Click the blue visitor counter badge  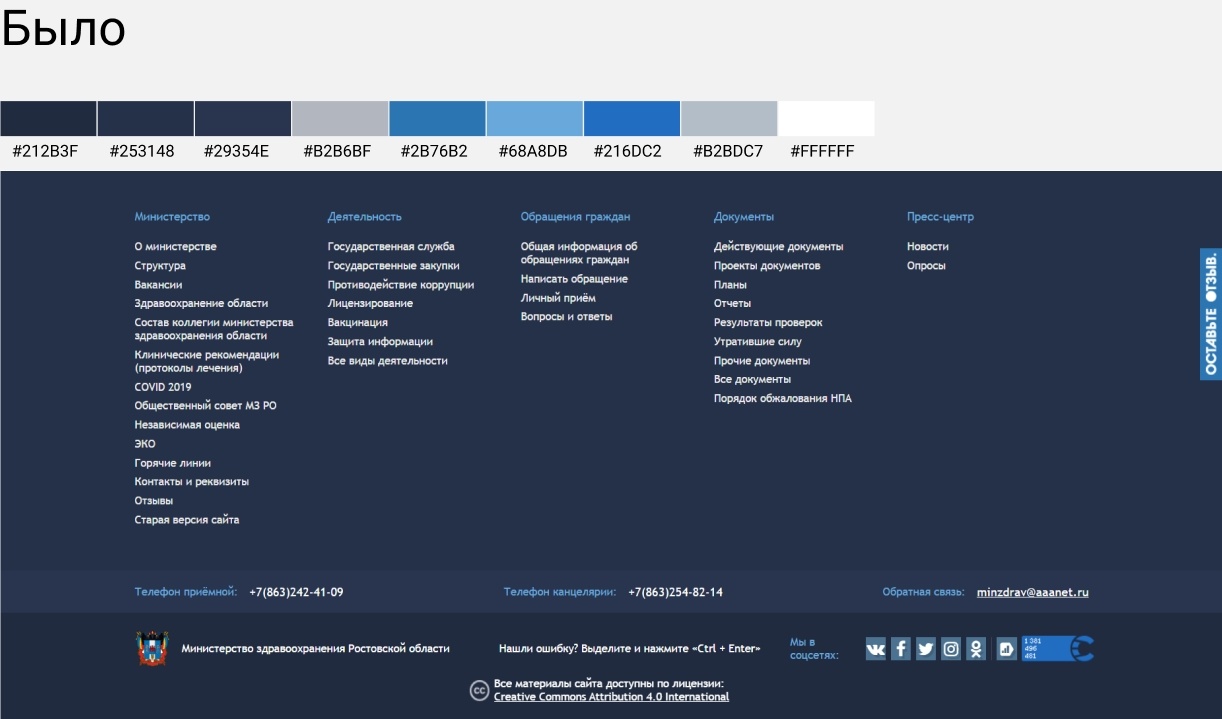point(1056,649)
